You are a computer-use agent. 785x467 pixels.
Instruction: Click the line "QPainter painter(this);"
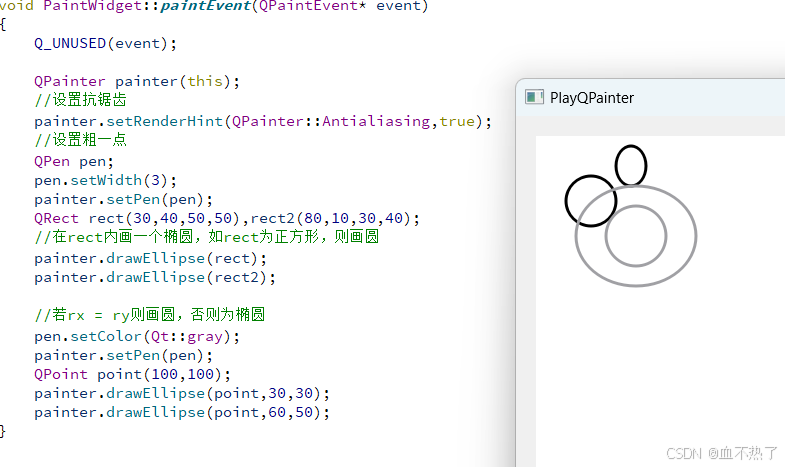[137, 81]
